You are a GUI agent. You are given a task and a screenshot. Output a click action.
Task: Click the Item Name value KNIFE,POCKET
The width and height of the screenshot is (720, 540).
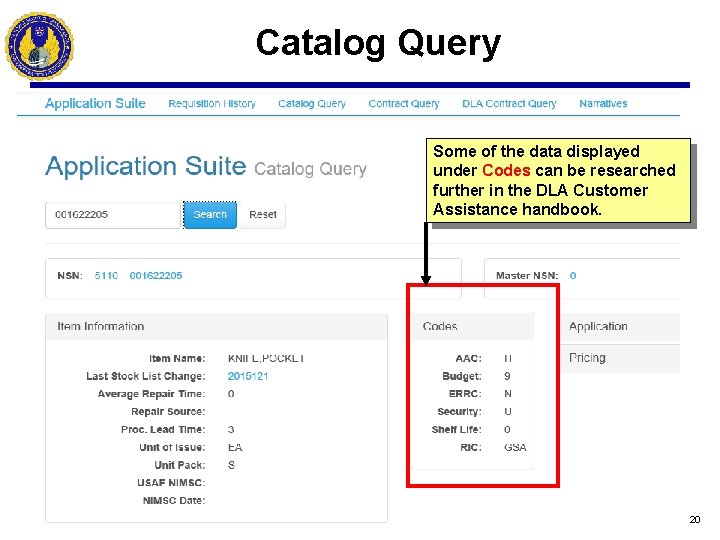pos(266,359)
